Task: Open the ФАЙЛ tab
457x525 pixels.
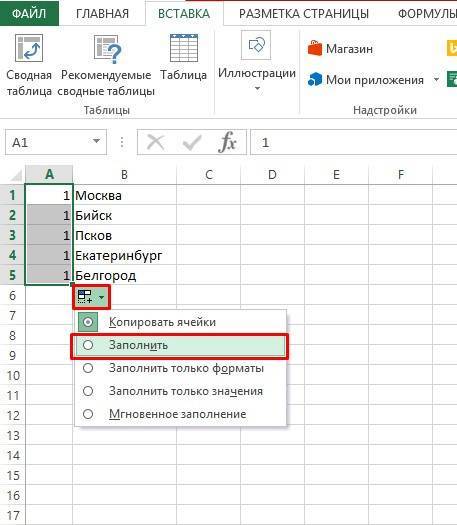Action: [29, 13]
